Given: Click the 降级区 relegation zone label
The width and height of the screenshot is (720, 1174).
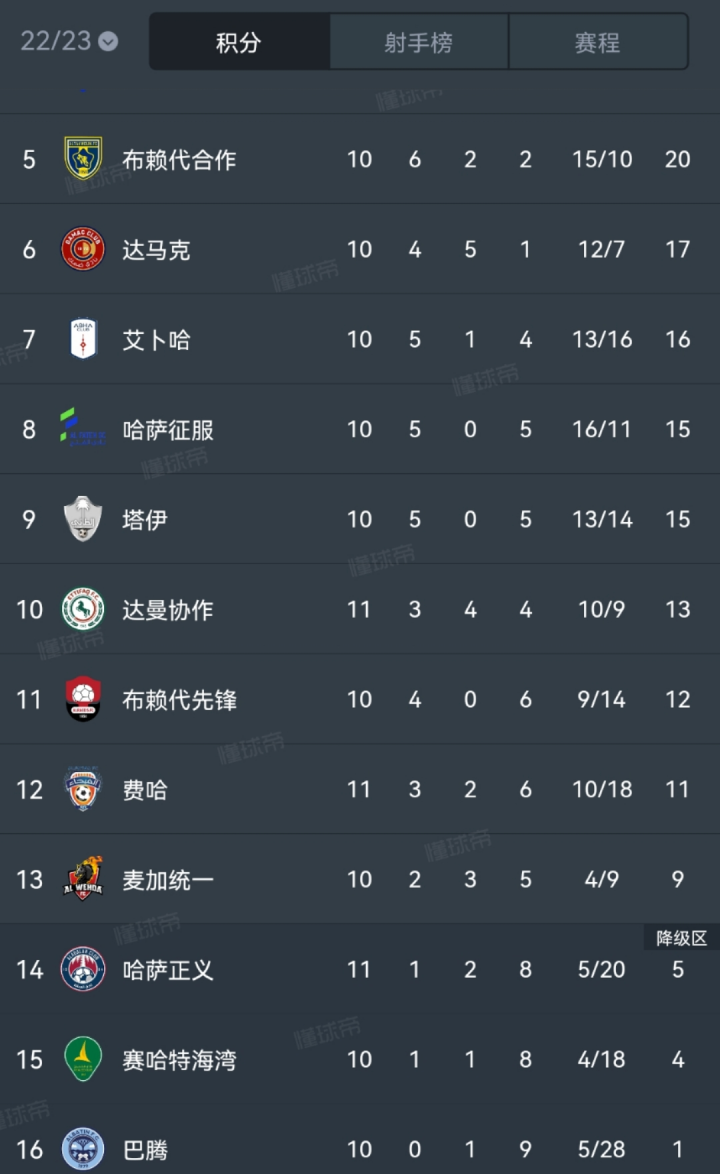Looking at the screenshot, I should pos(681,938).
